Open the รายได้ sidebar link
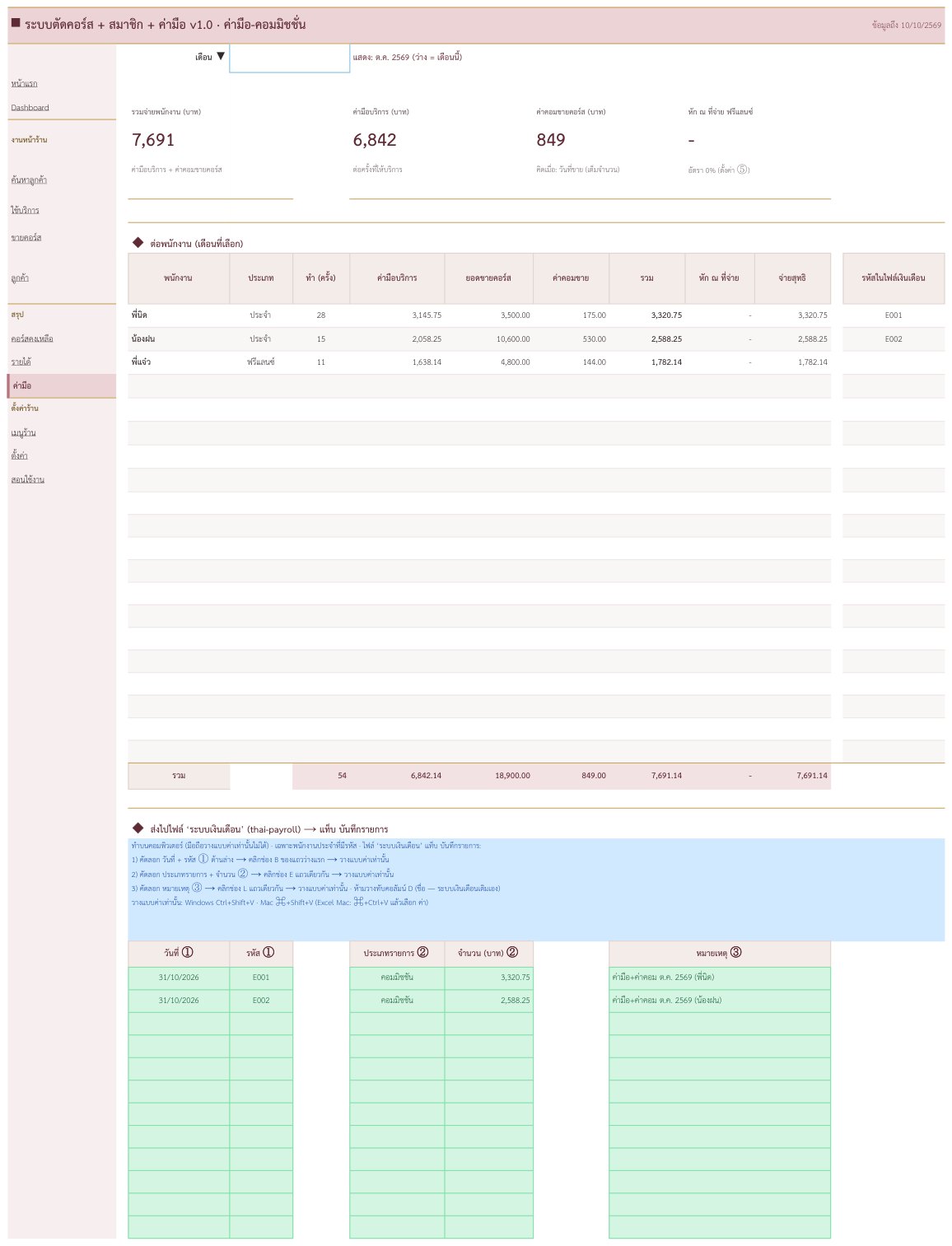 (x=21, y=362)
